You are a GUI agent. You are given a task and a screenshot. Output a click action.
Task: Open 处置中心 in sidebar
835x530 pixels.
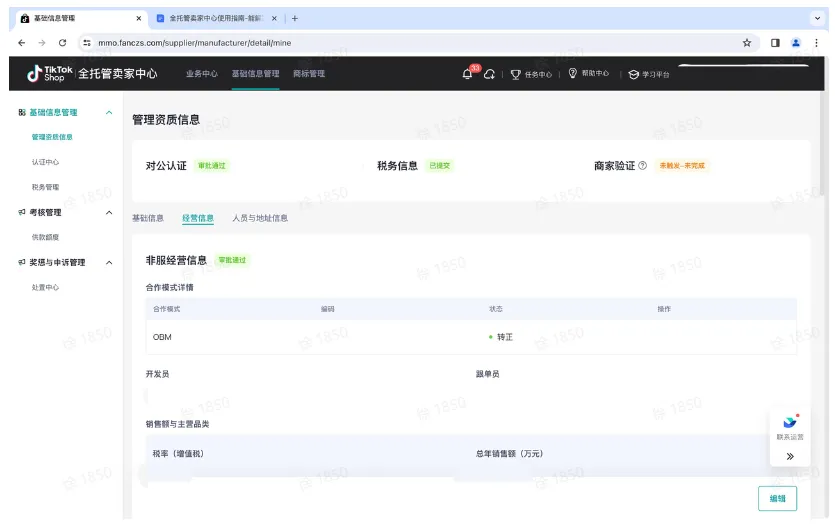[x=45, y=287]
